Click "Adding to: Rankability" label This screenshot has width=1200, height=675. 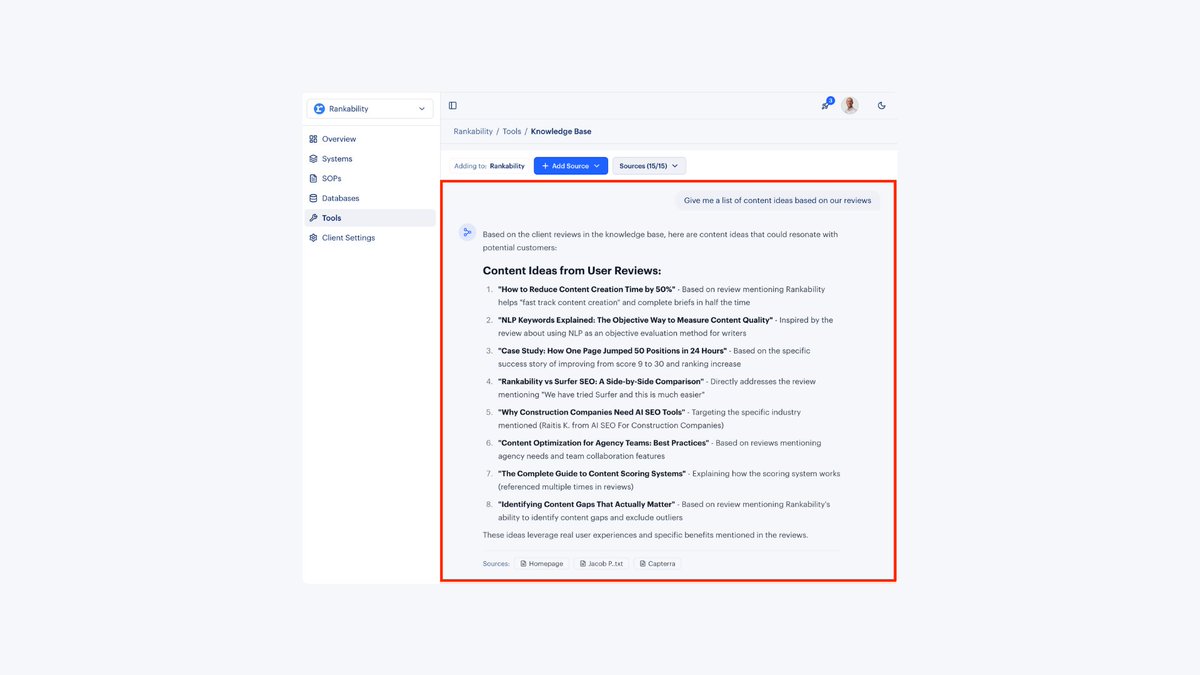[489, 166]
